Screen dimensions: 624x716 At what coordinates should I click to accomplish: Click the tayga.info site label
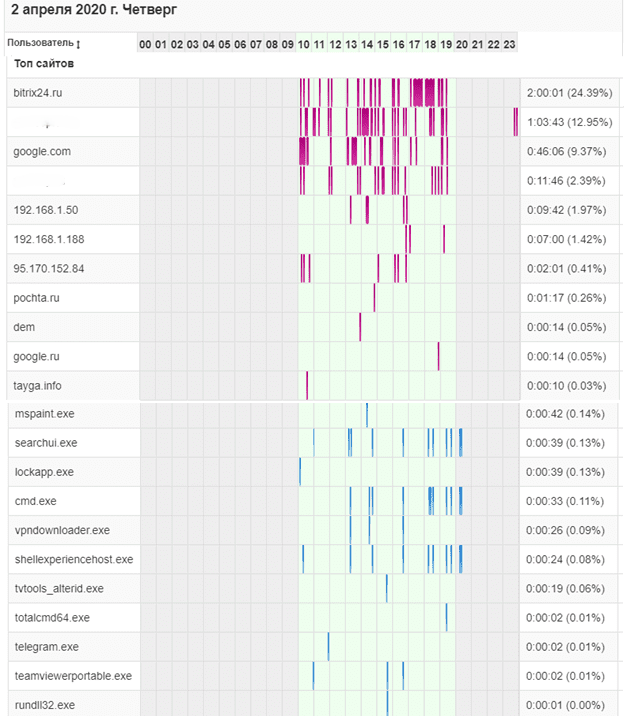click(37, 385)
